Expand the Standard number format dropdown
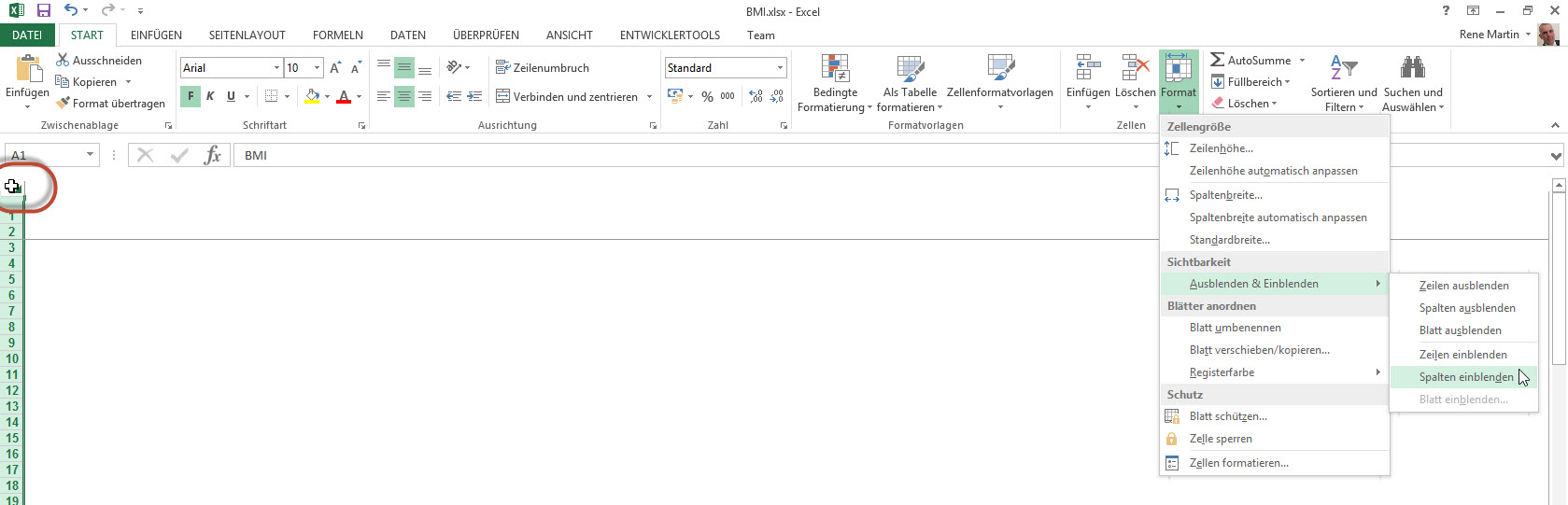The width and height of the screenshot is (1568, 505). 780,68
